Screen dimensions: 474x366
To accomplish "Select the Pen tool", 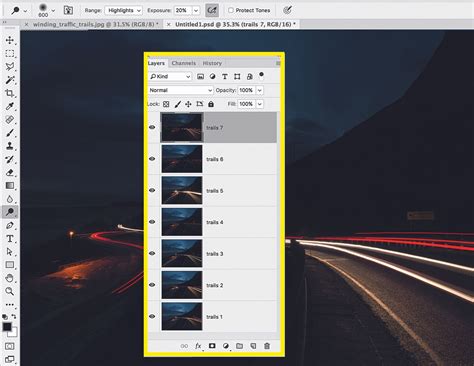I will (10, 225).
